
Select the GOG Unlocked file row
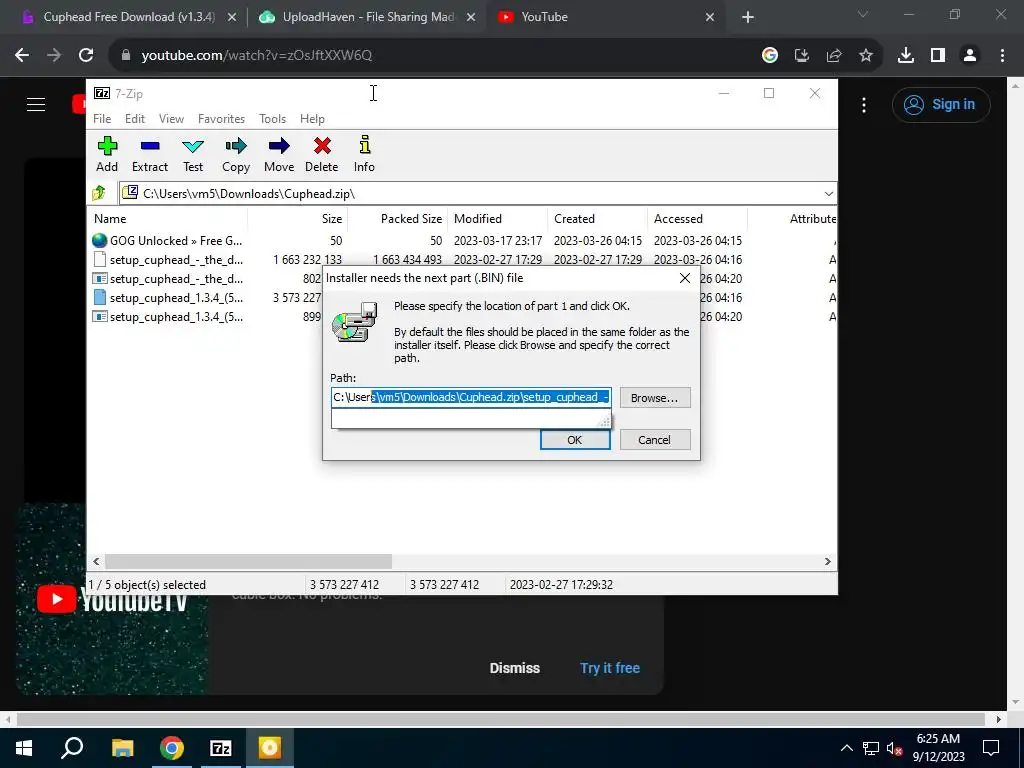(462, 240)
